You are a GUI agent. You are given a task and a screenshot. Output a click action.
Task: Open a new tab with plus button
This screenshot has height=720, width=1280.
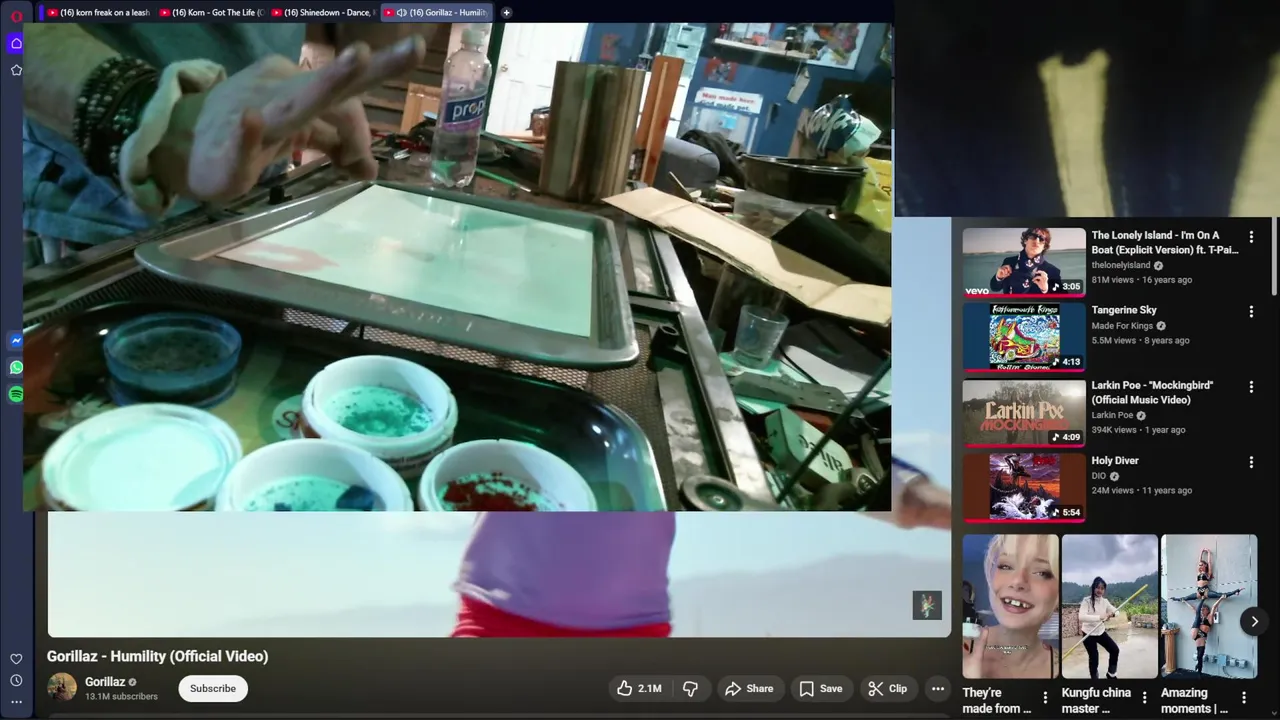click(506, 13)
